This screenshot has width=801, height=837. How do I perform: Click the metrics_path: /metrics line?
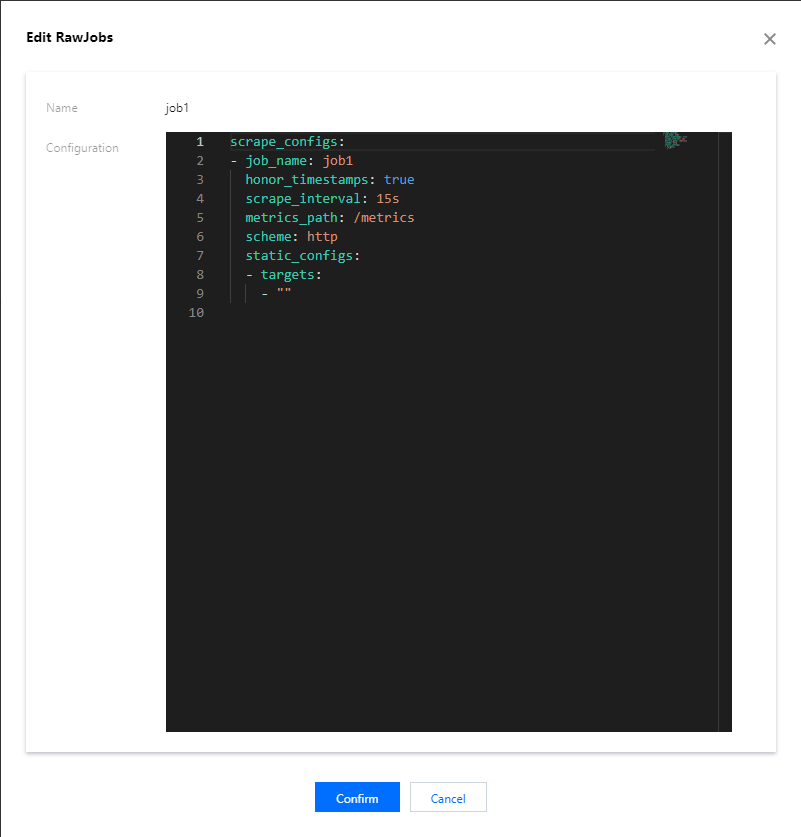tap(329, 218)
